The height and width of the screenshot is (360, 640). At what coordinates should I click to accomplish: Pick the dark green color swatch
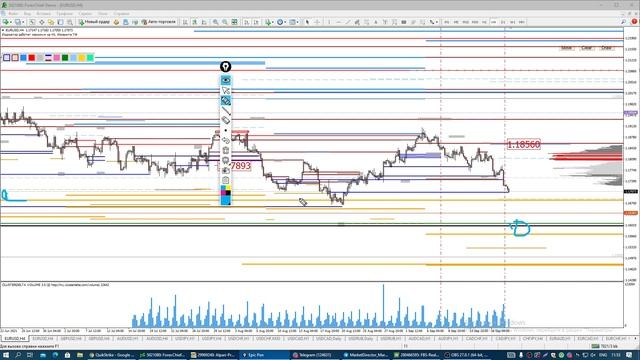65,58
